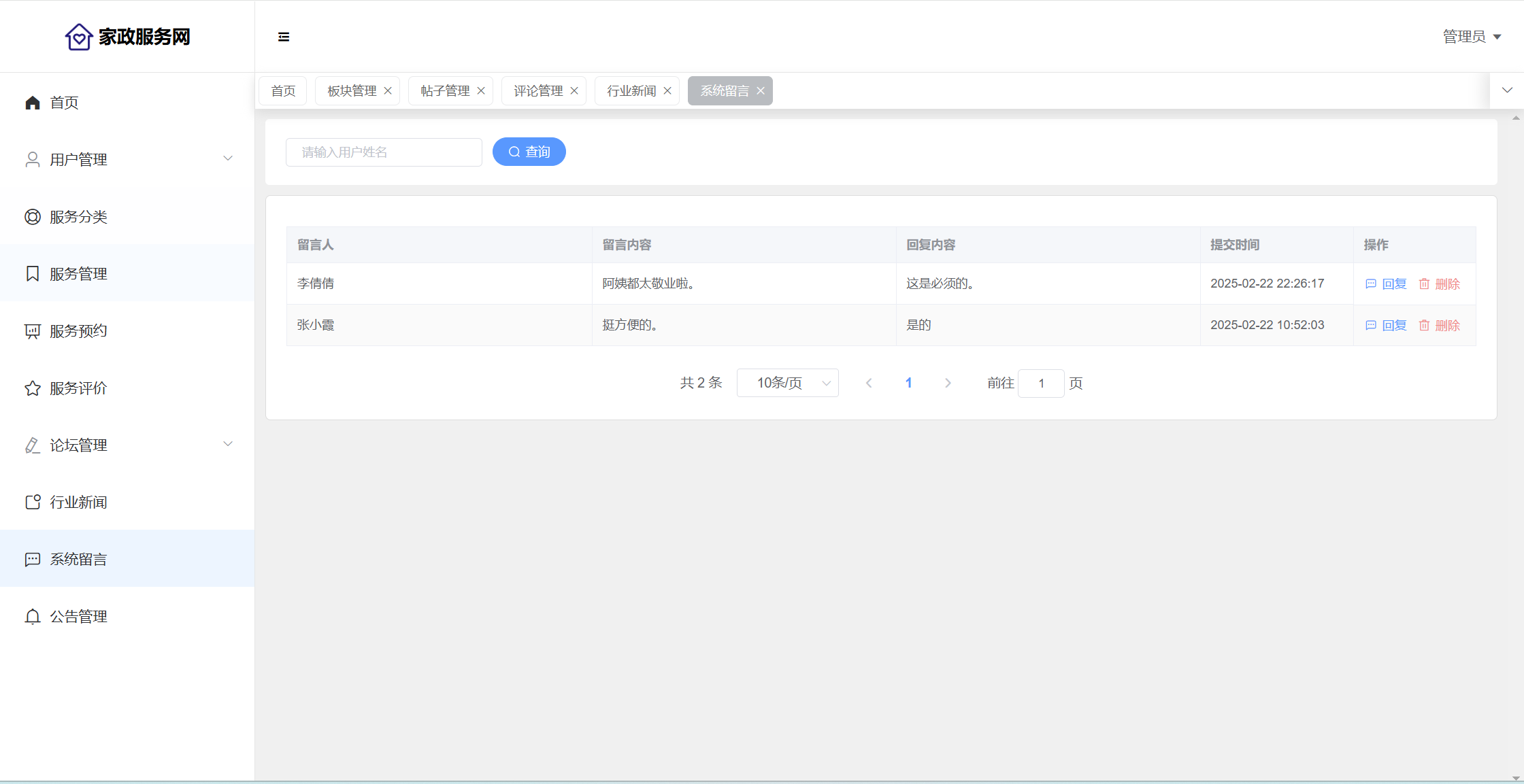Click the 公告管理 bell icon
This screenshot has width=1524, height=784.
pos(33,617)
